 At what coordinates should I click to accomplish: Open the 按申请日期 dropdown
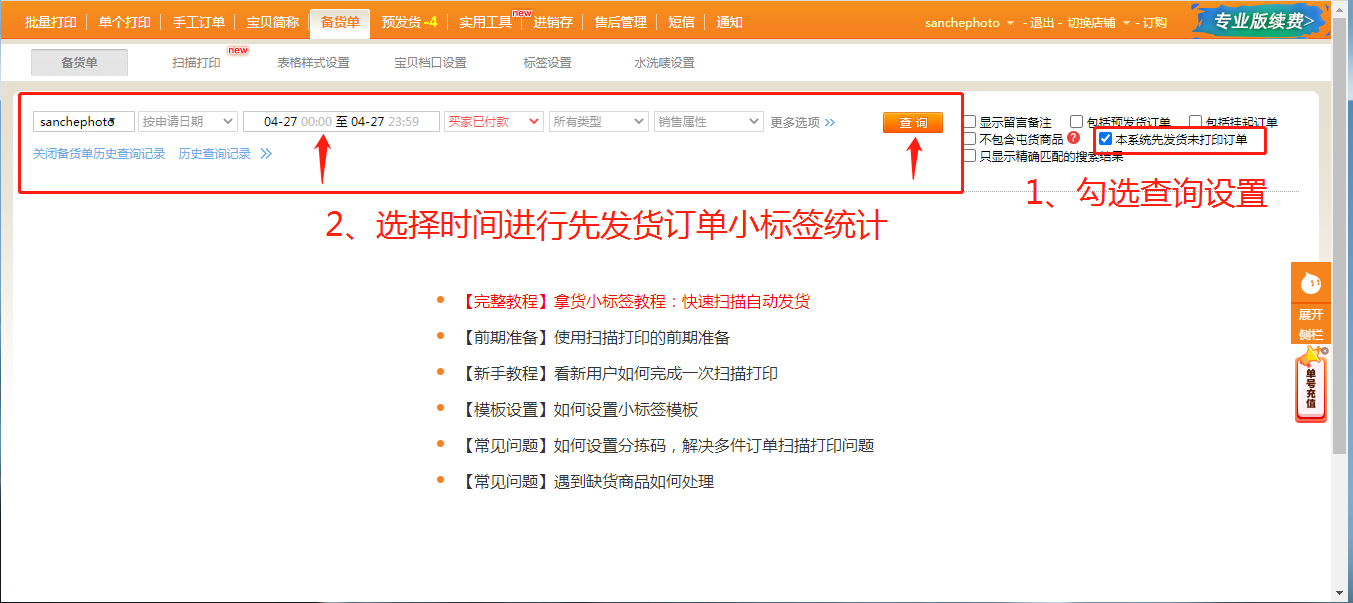187,121
